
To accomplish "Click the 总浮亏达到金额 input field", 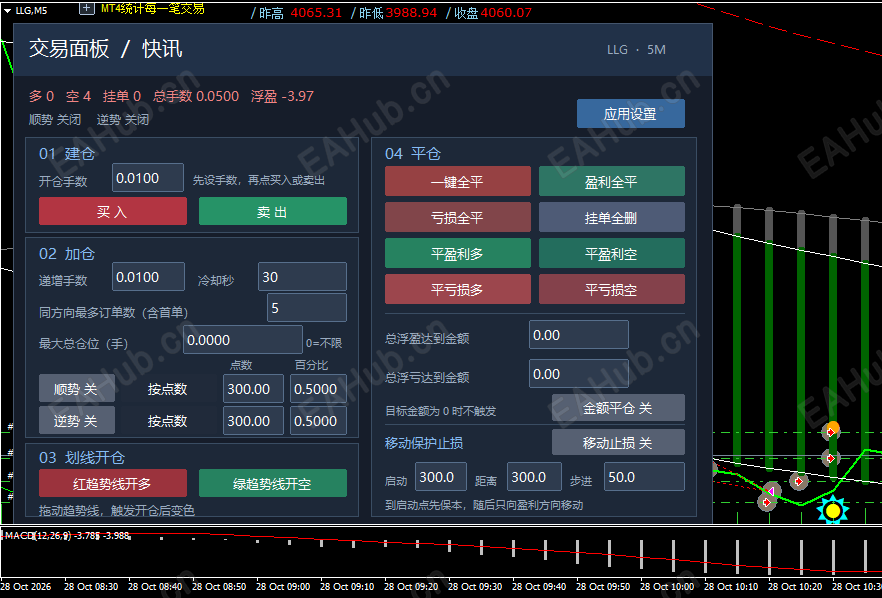I will [x=579, y=374].
